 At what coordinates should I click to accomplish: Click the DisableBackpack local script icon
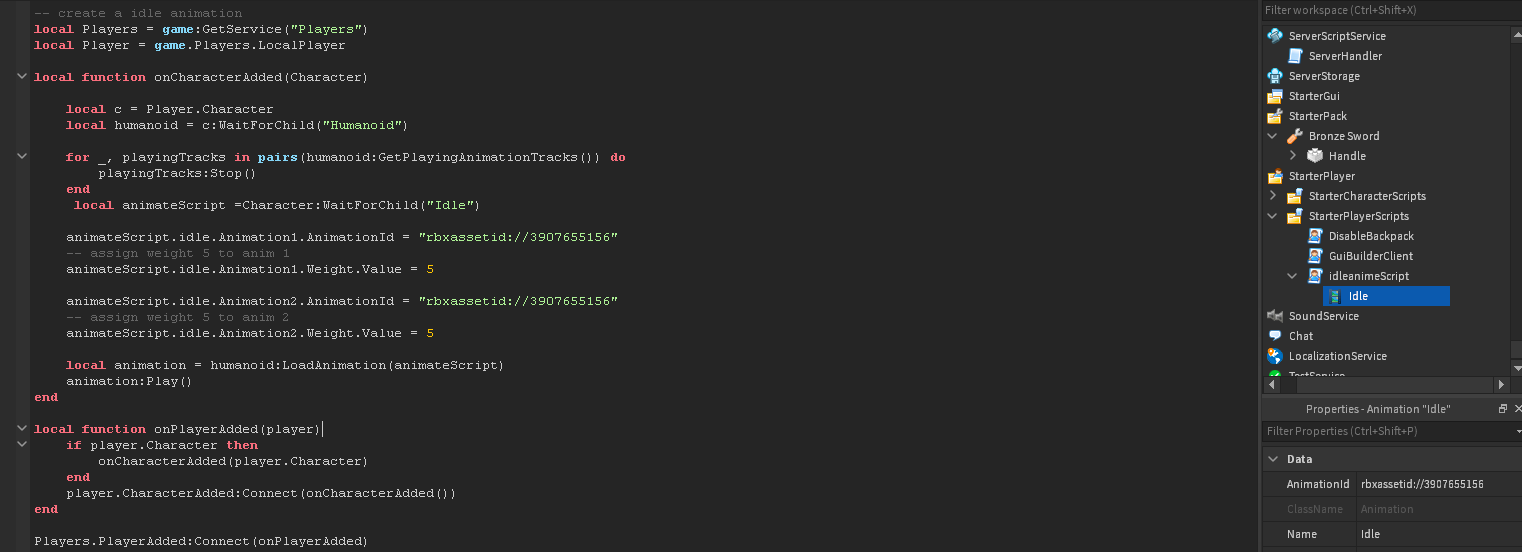coord(1315,236)
